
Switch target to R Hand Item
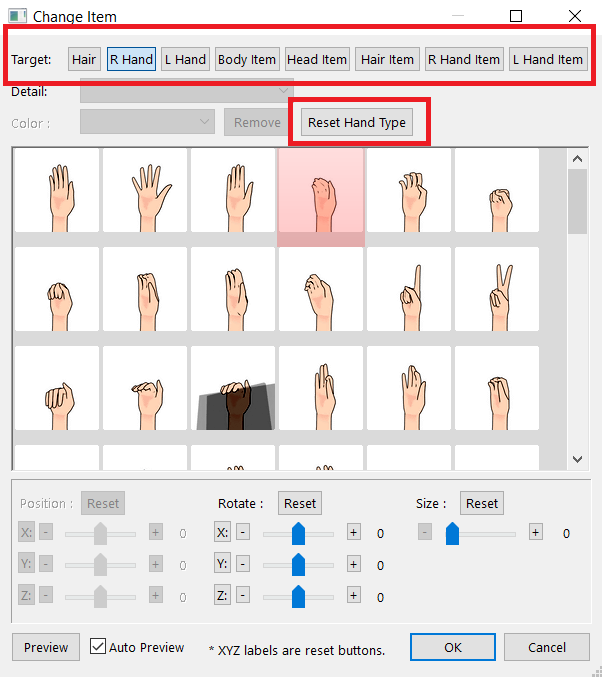coord(464,59)
